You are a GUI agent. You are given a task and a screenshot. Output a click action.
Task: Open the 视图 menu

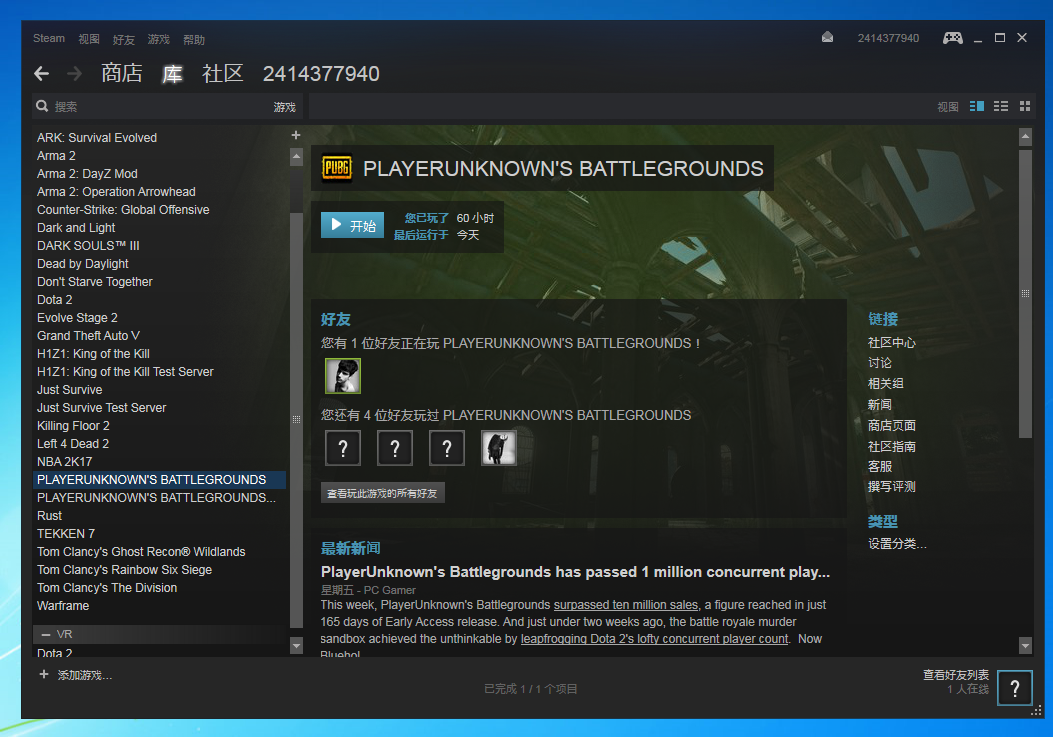click(89, 39)
